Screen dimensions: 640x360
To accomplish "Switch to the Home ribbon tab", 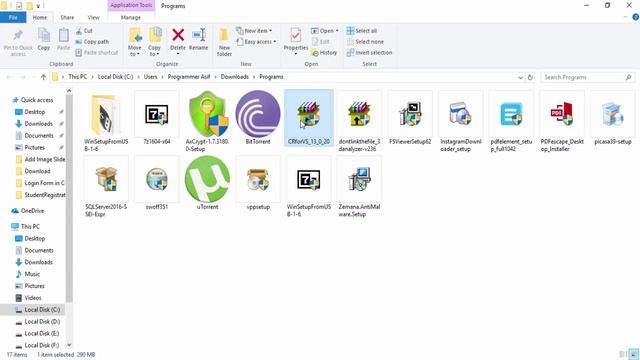I will tap(40, 17).
